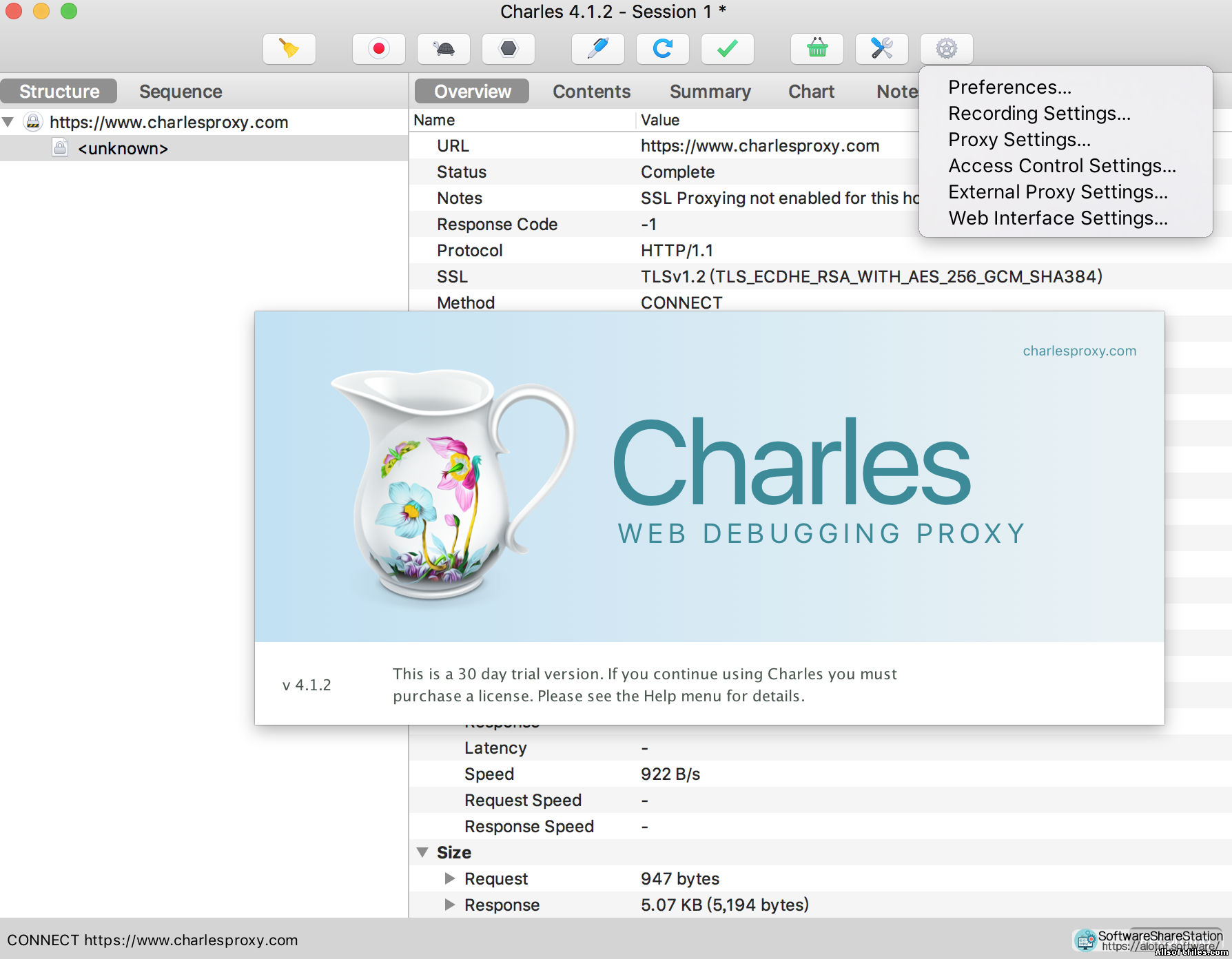
Task: Expand the Response size row
Action: (x=450, y=905)
